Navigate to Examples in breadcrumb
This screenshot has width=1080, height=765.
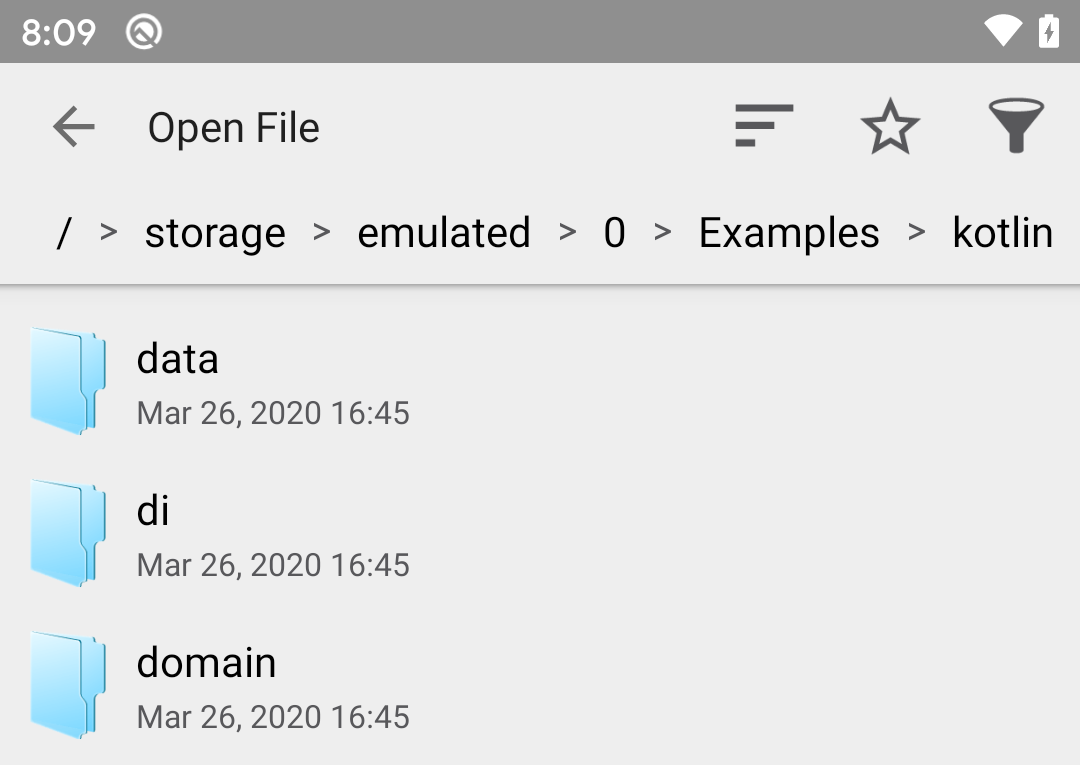(789, 233)
